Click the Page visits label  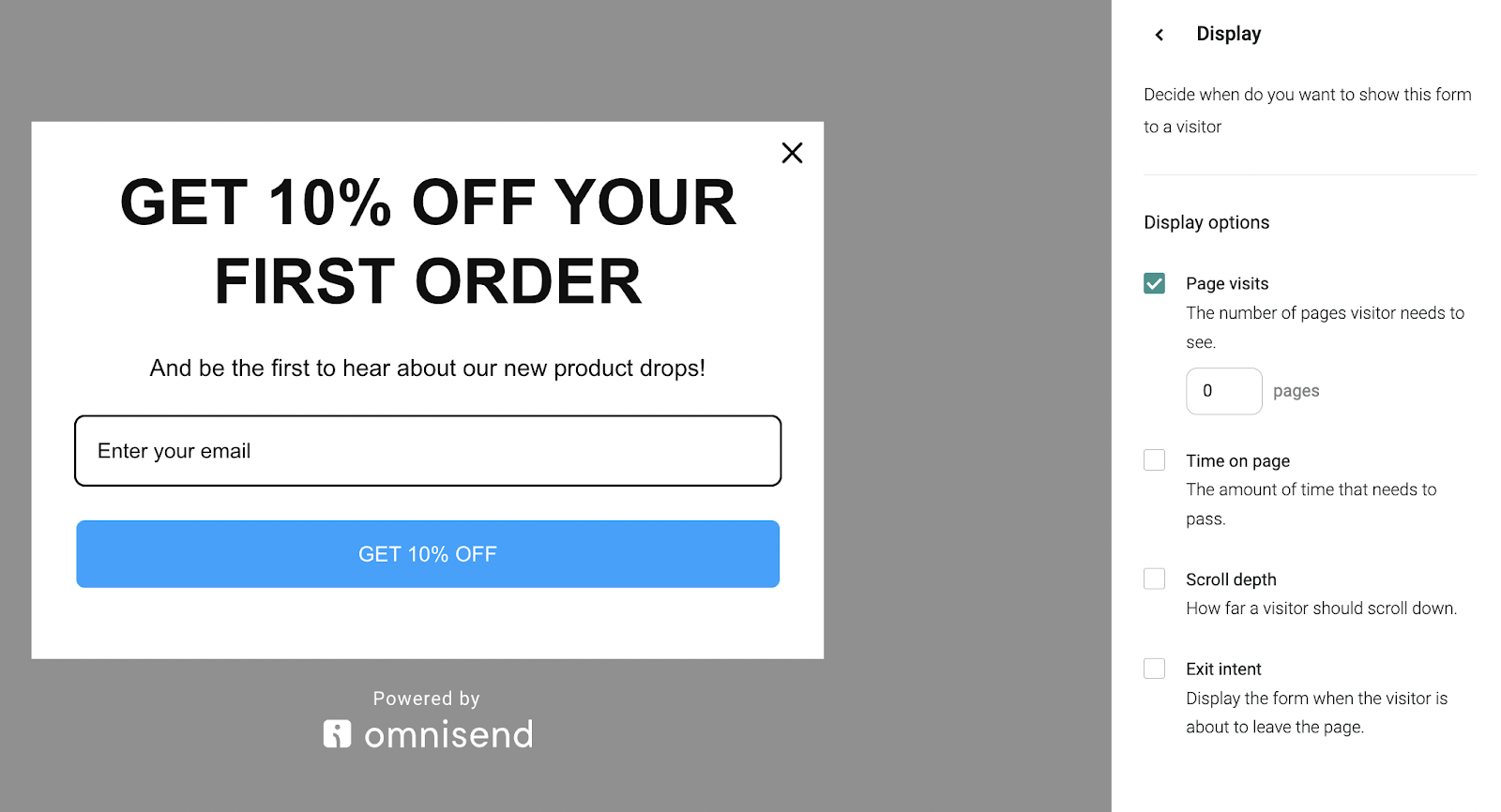tap(1227, 283)
